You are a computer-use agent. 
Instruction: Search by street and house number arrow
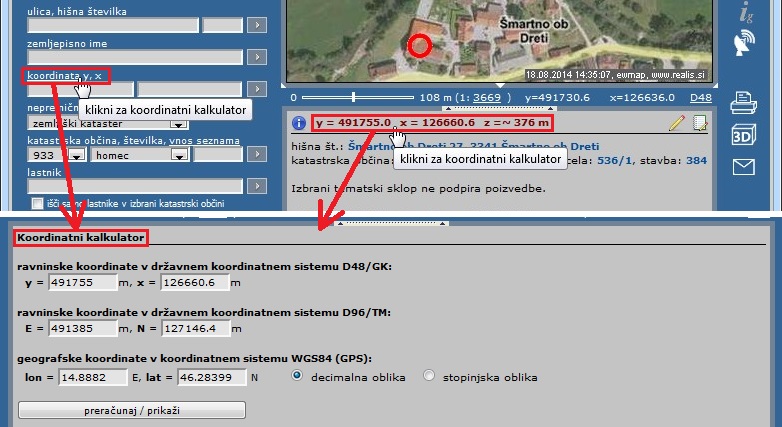click(x=257, y=24)
